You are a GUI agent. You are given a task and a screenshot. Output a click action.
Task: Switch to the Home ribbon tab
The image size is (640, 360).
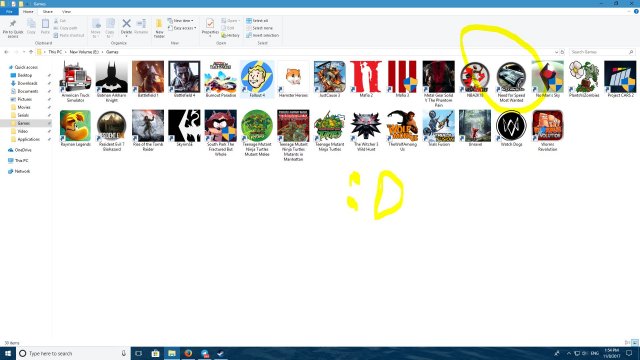click(28, 11)
